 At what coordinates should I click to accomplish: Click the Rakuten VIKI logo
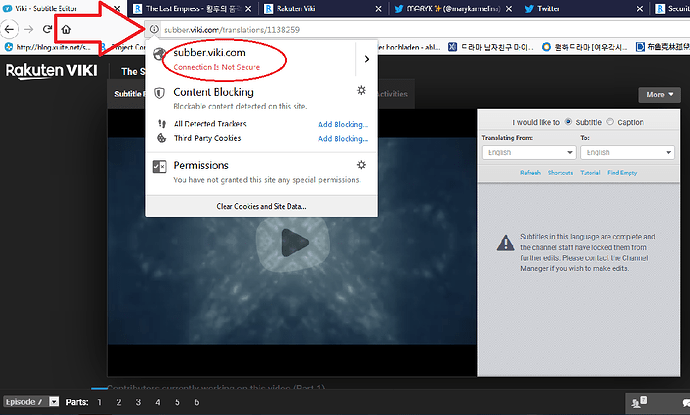[x=51, y=71]
